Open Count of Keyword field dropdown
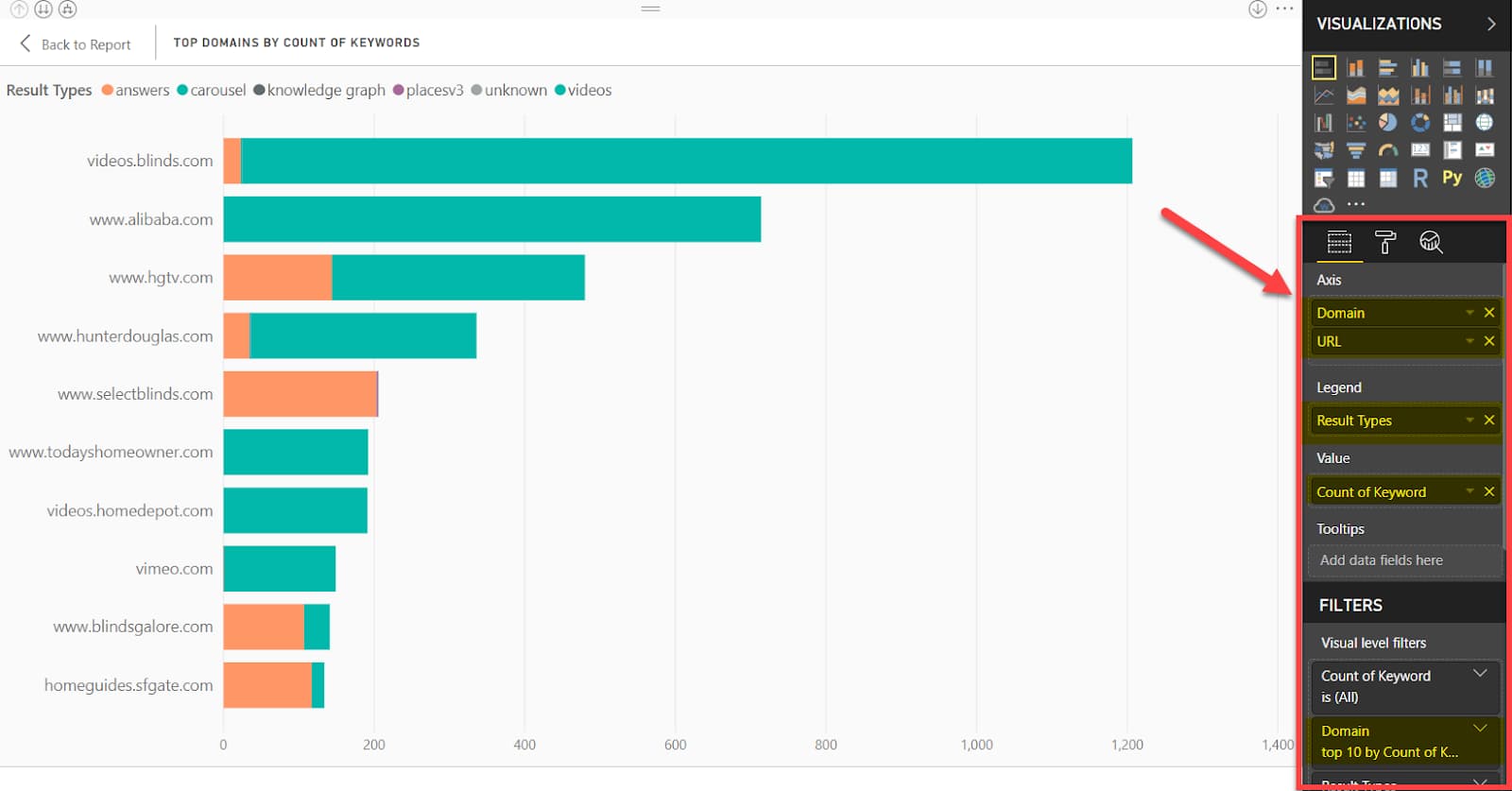 (1469, 491)
